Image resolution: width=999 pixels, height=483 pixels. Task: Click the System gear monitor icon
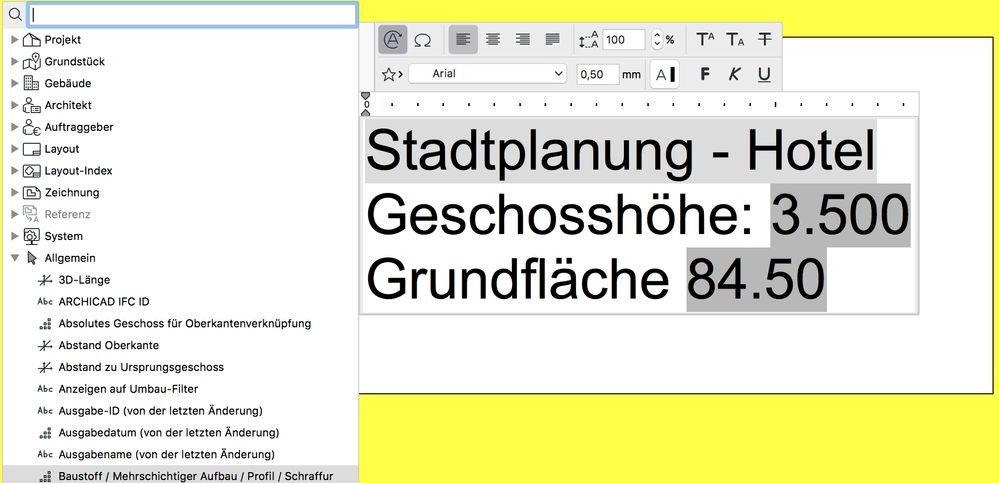[32, 236]
